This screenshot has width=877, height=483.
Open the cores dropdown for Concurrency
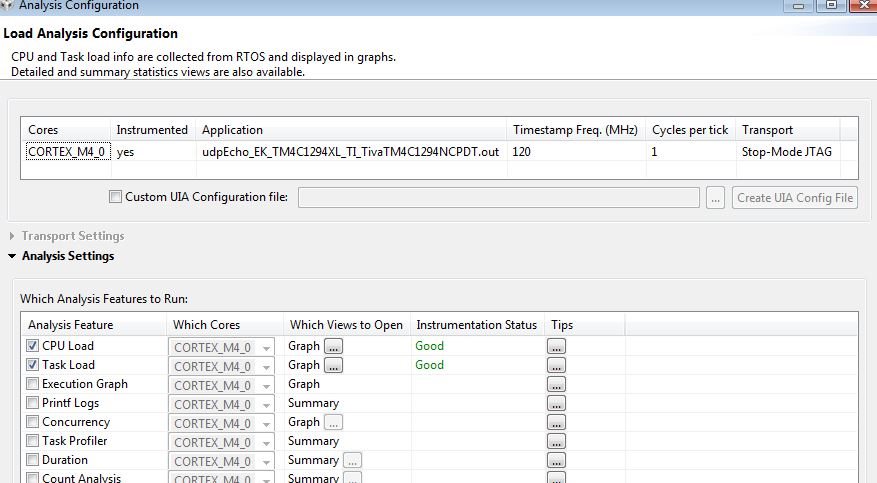(221, 423)
